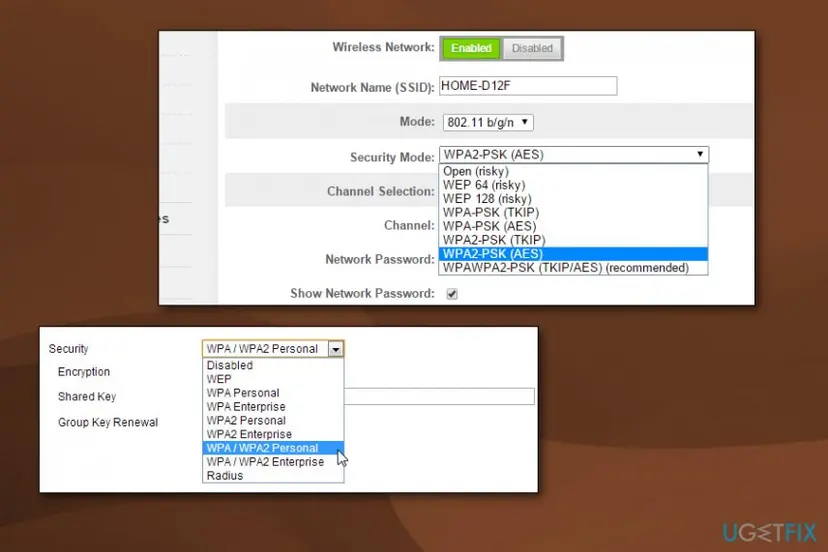This screenshot has width=828, height=552.
Task: Edit the Network Name (SSID) field
Action: (528, 86)
